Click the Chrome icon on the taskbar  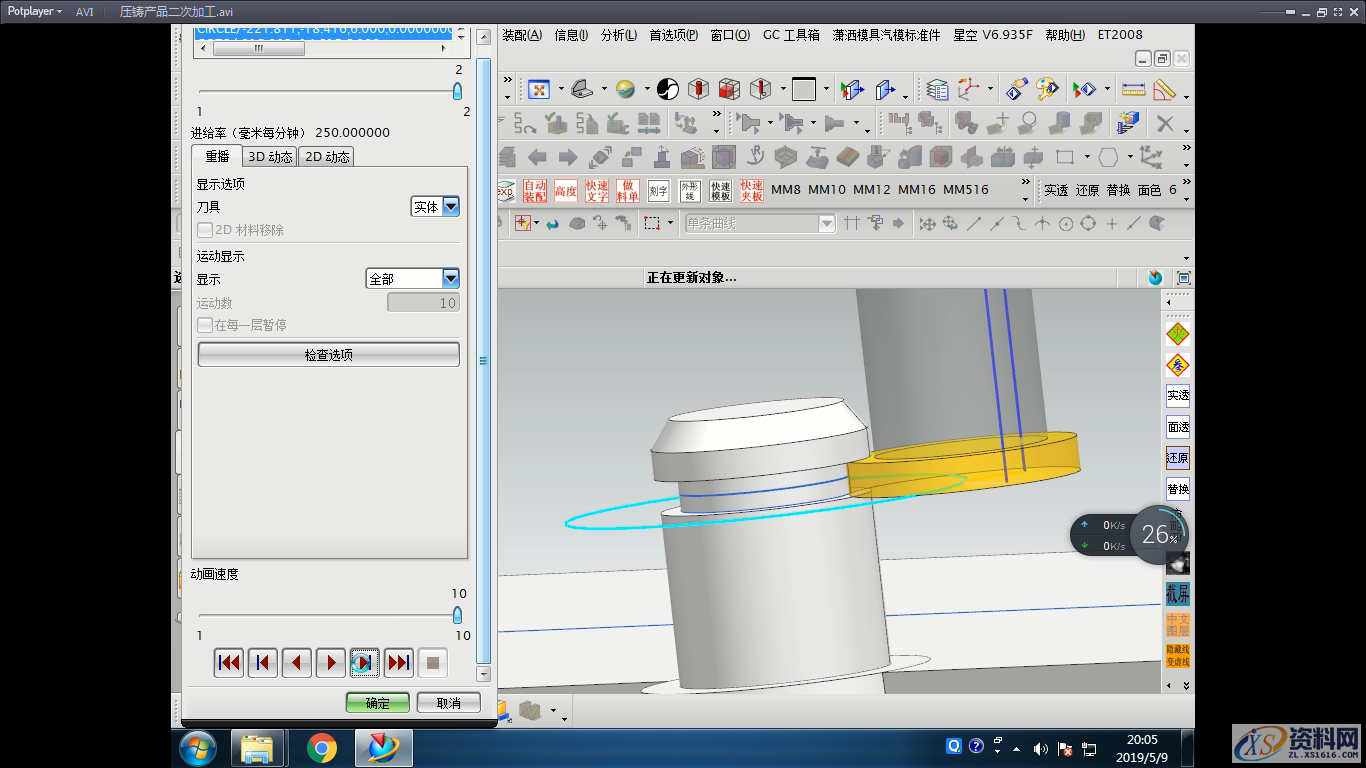pos(321,747)
